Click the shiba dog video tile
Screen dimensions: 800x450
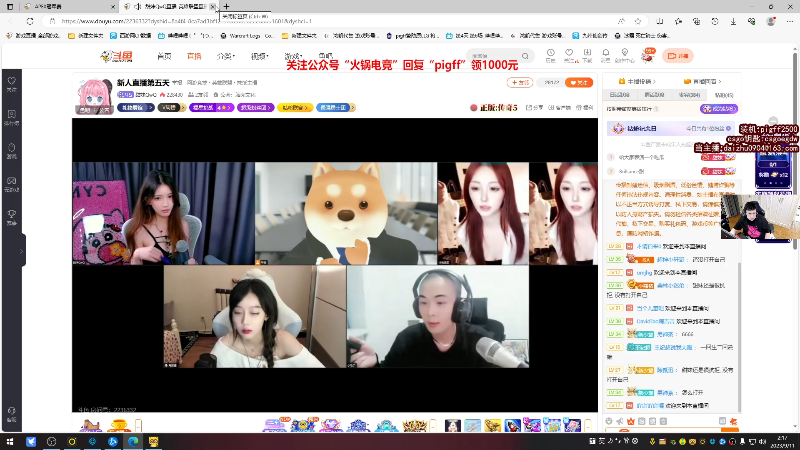(x=346, y=213)
